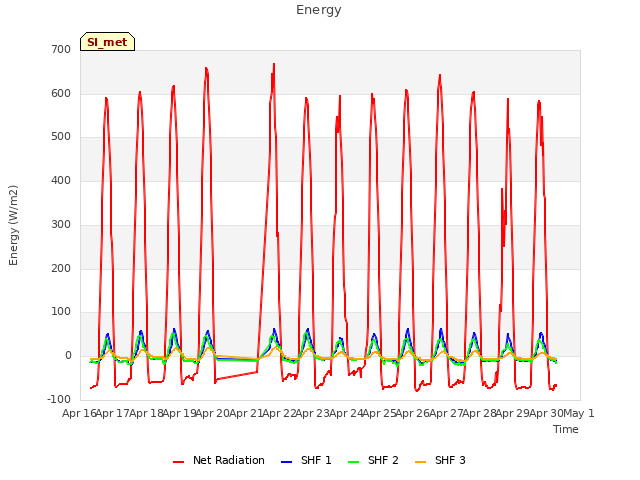Screen dimensions: 640x480
Task: Click the blue SHF 1 legend swatch
Action: tap(287, 462)
